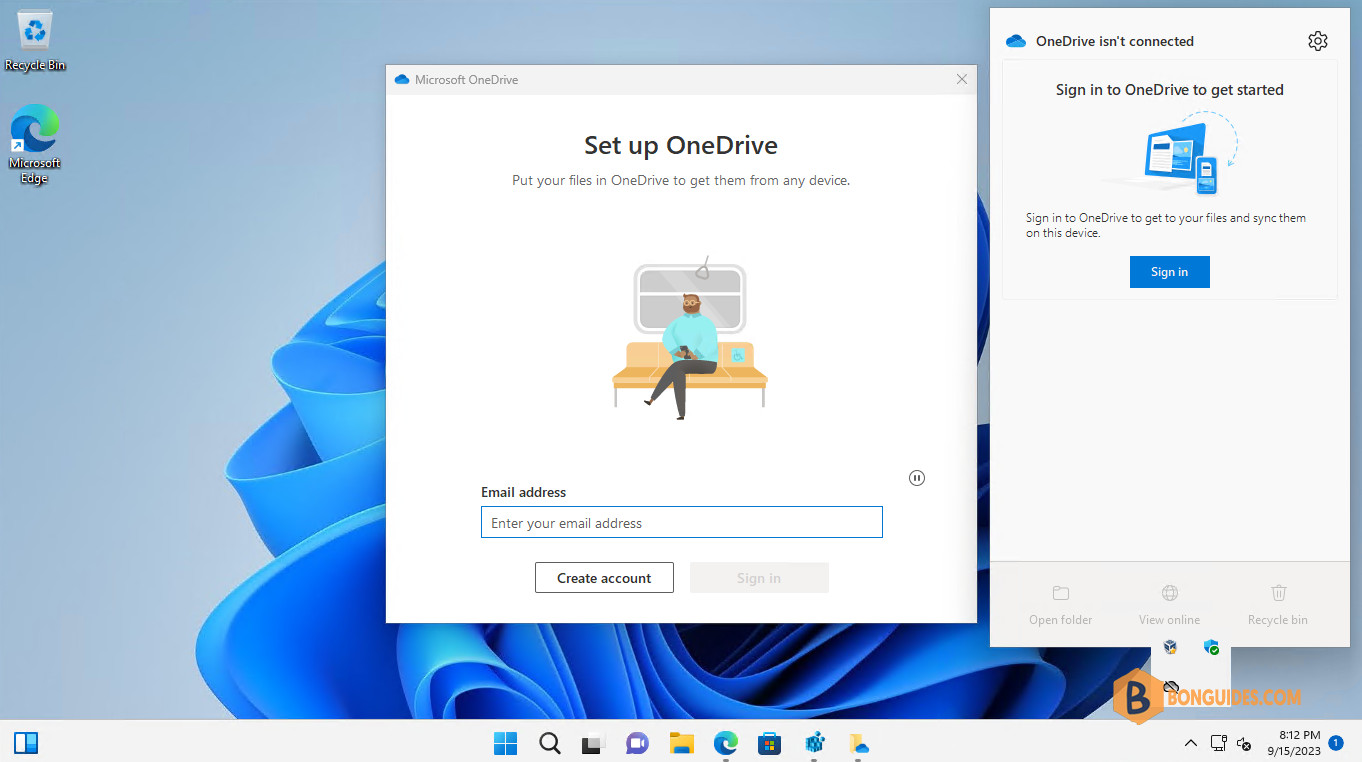
Task: Open the Recycle Bin desktop icon
Action: point(35,42)
